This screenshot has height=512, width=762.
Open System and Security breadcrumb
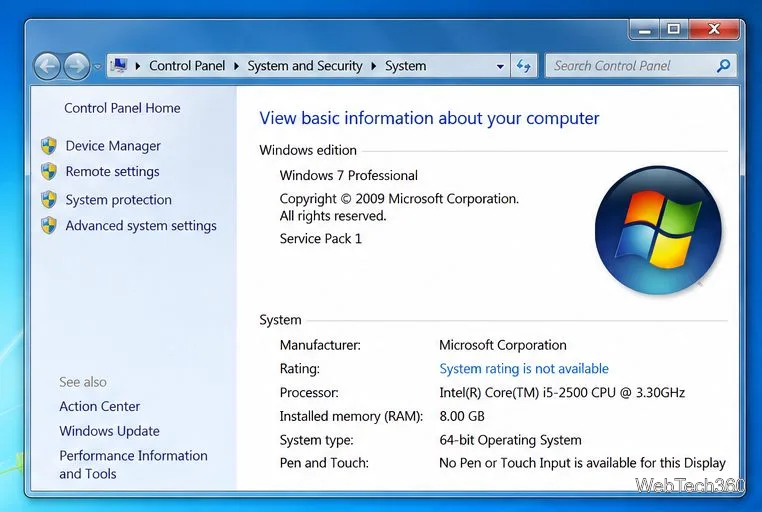(305, 66)
